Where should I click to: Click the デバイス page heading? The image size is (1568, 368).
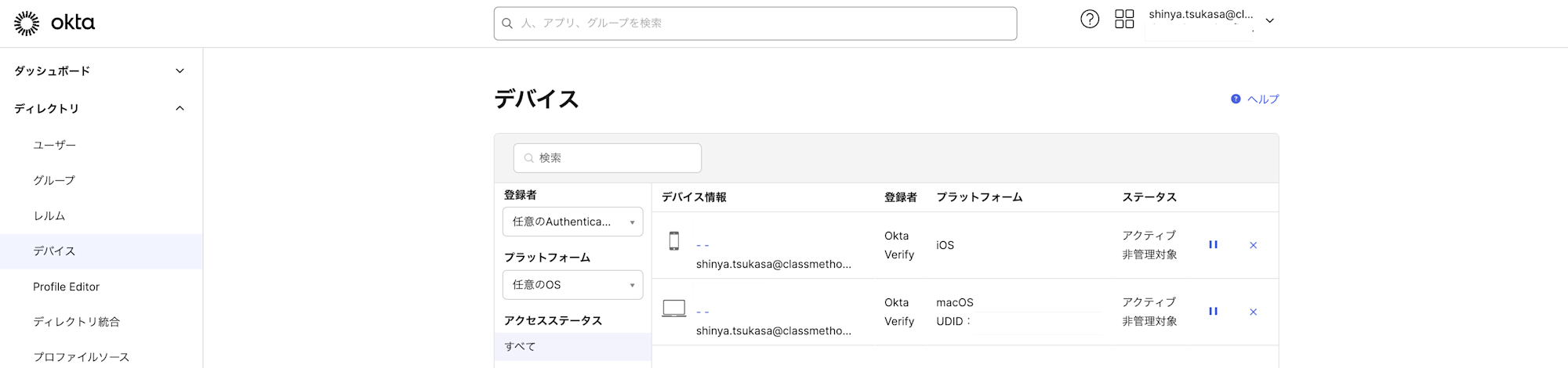pos(536,99)
